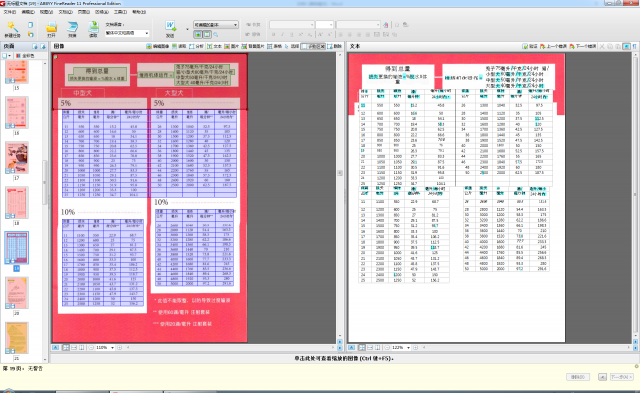Image resolution: width=640 pixels, height=393 pixels.
Task: Click the Open (打开) folder icon
Action: click(51, 27)
